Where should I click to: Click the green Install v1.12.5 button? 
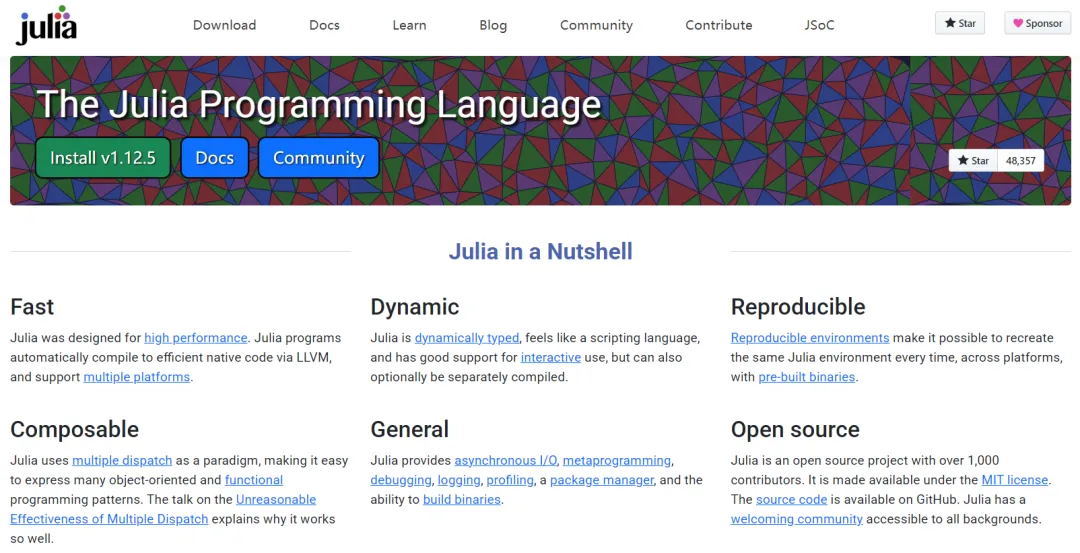coord(103,158)
